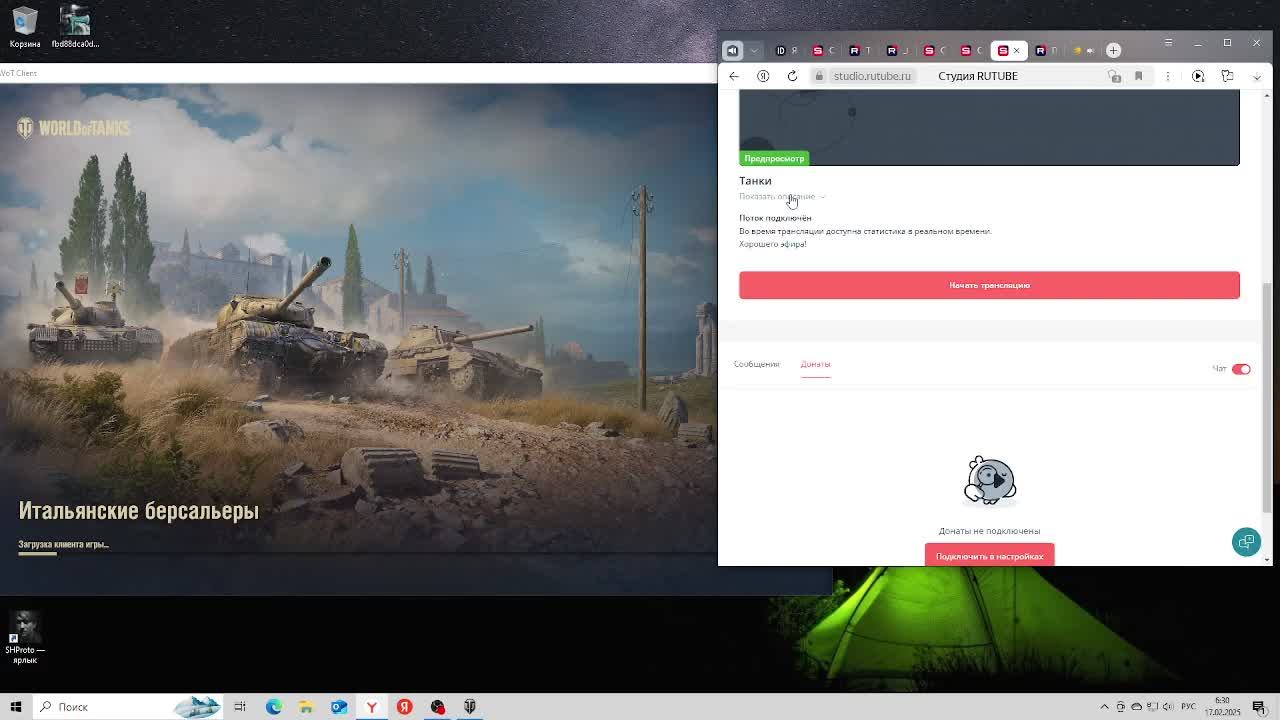Reload the studio.rutube.ru page
This screenshot has height=720, width=1280.
click(x=792, y=76)
